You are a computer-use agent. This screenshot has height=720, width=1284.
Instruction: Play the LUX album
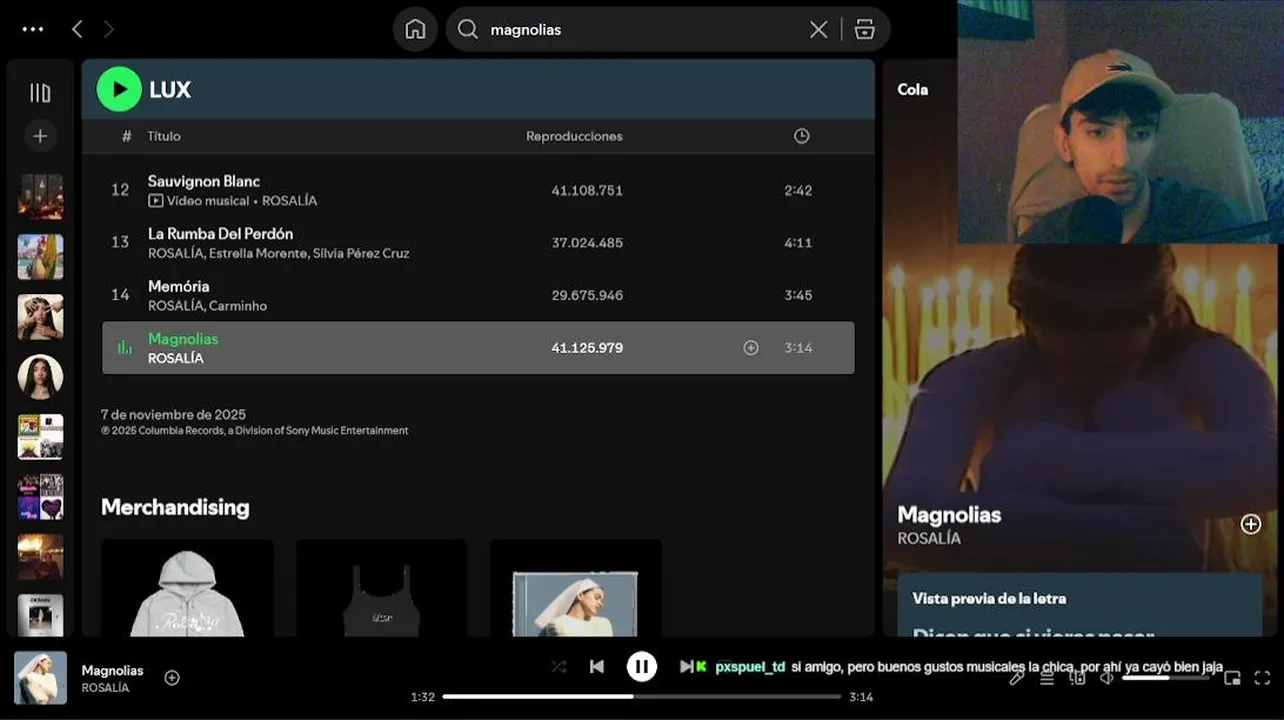[119, 89]
